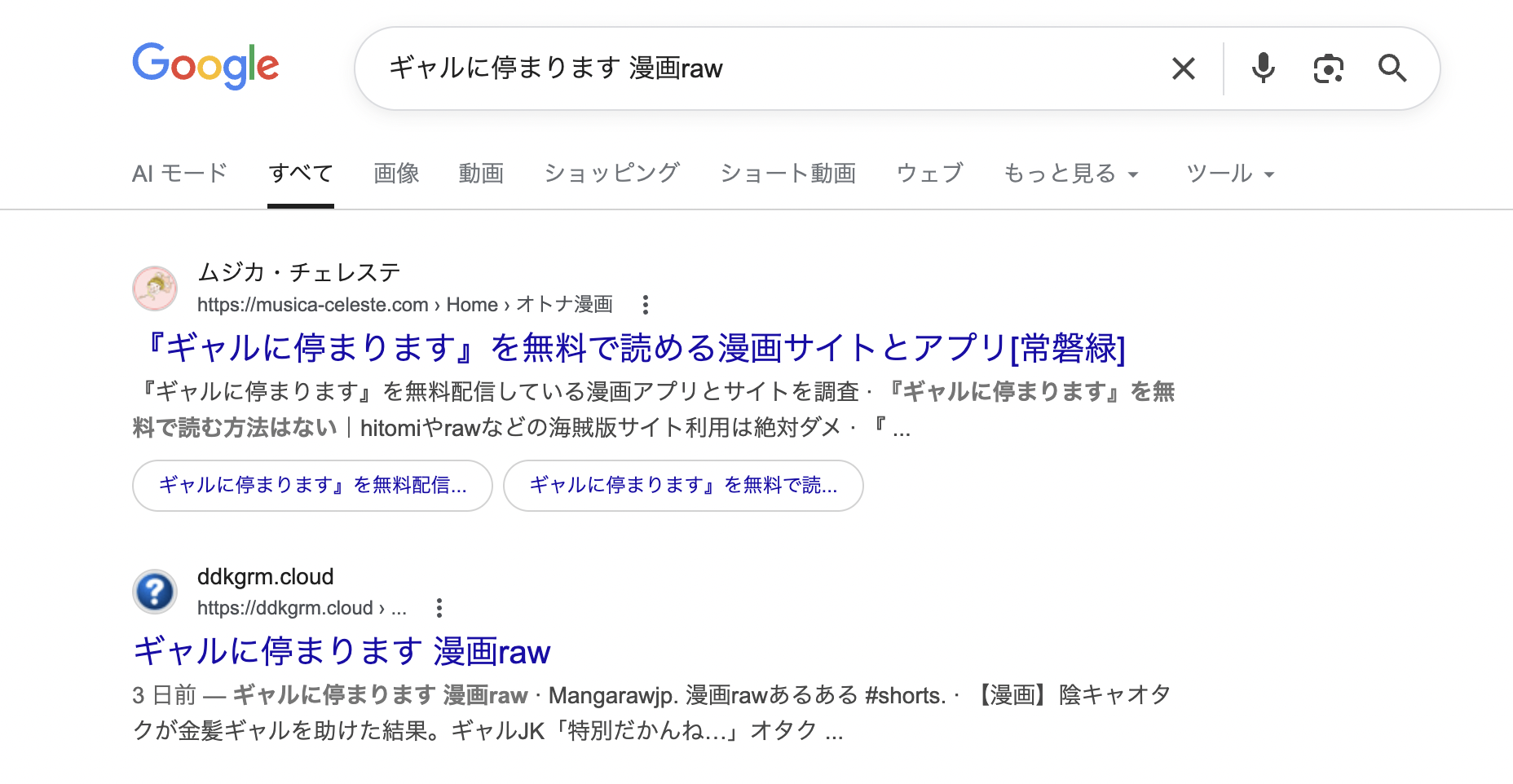Switch to ウェブ tab
The height and width of the screenshot is (784, 1513).
(x=929, y=174)
